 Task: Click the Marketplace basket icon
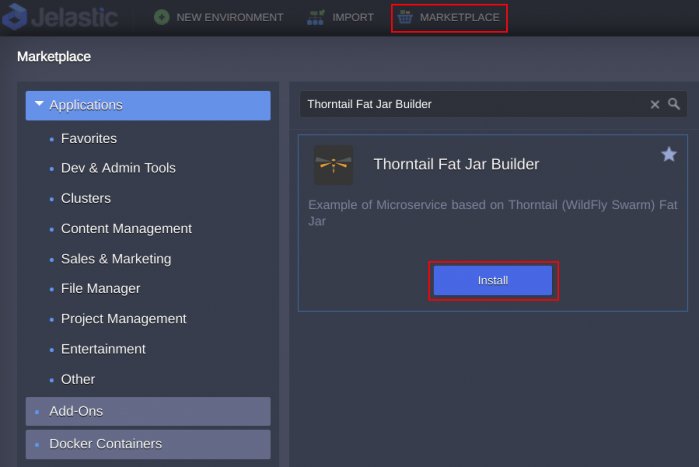pos(405,17)
